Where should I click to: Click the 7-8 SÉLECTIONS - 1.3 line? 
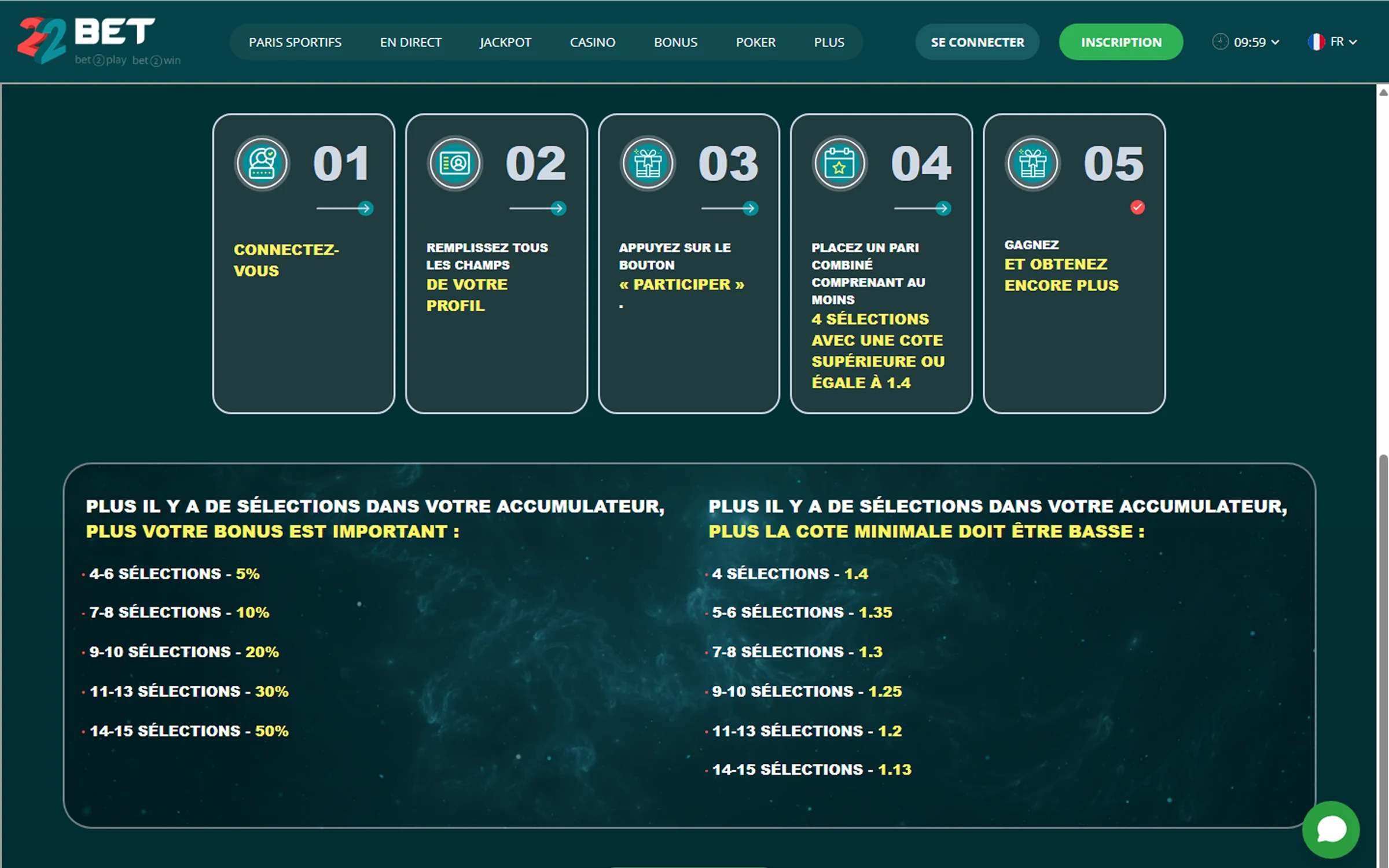pyautogui.click(x=797, y=652)
